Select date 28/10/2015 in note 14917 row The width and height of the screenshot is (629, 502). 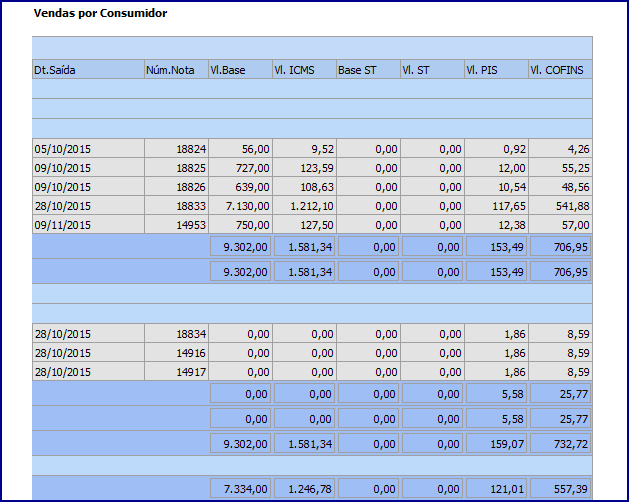(x=88, y=372)
